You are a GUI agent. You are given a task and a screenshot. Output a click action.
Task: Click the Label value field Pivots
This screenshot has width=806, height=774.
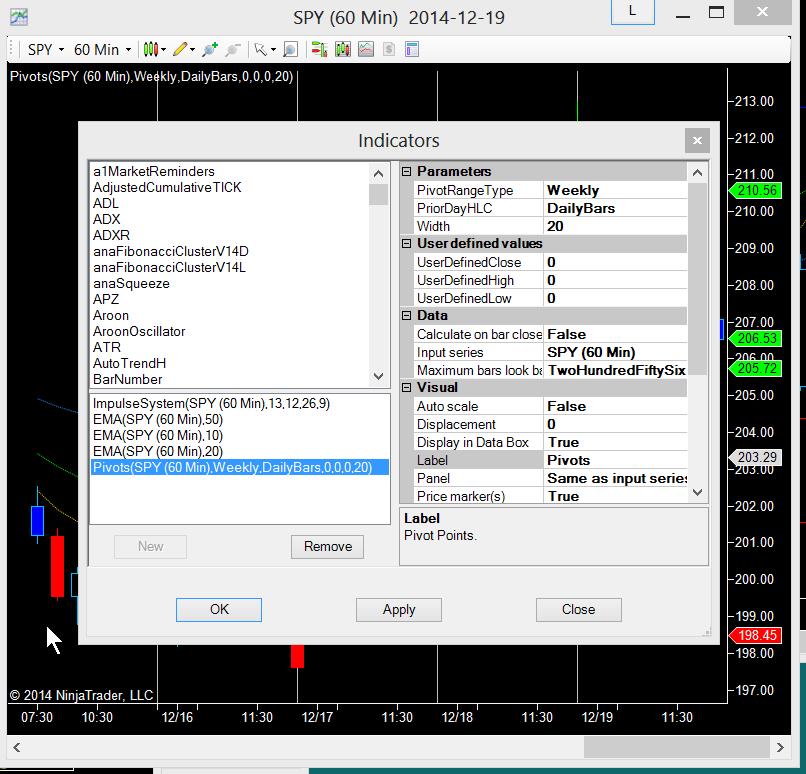615,460
